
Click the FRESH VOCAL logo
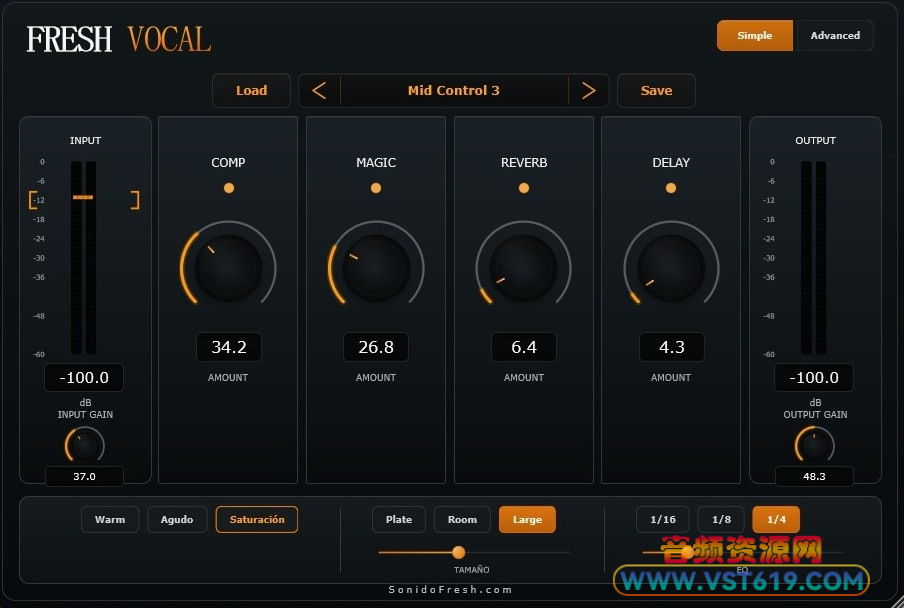[119, 39]
